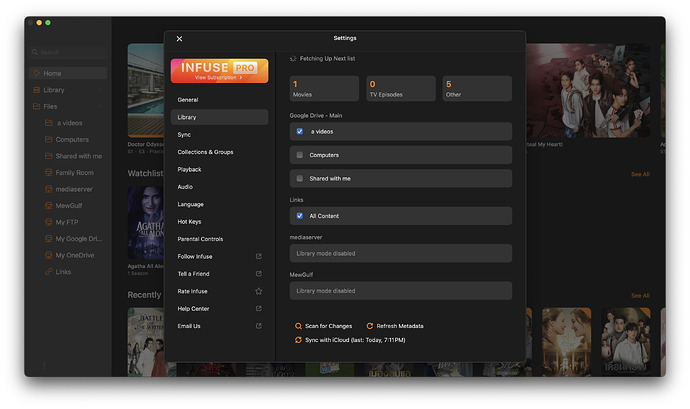Click My OneDrive share icon in sidebar
690x409 pixels.
(x=49, y=255)
